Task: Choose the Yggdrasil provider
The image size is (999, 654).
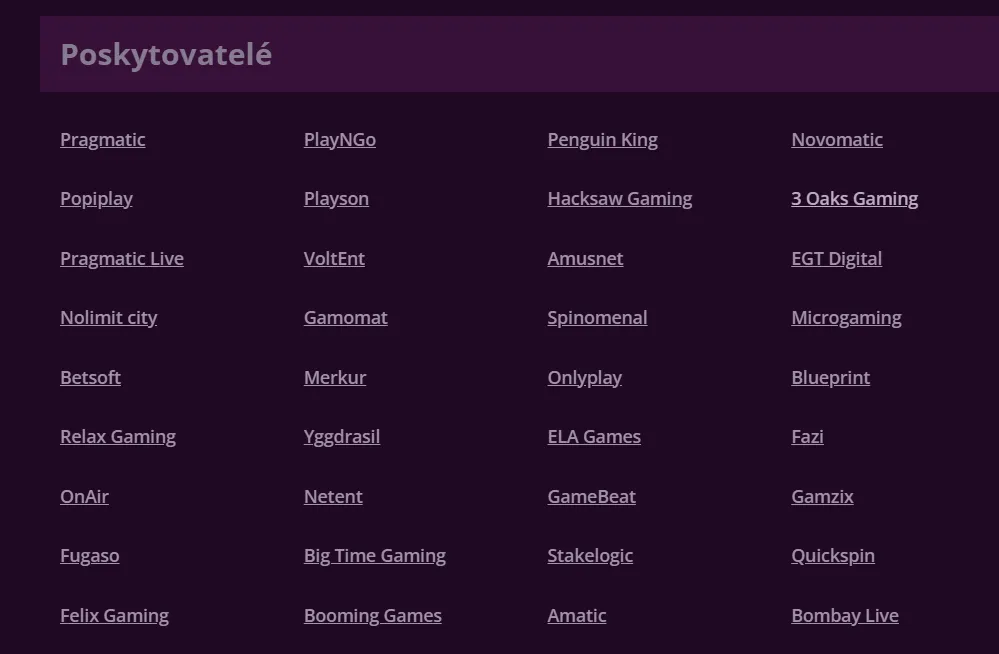Action: click(342, 437)
